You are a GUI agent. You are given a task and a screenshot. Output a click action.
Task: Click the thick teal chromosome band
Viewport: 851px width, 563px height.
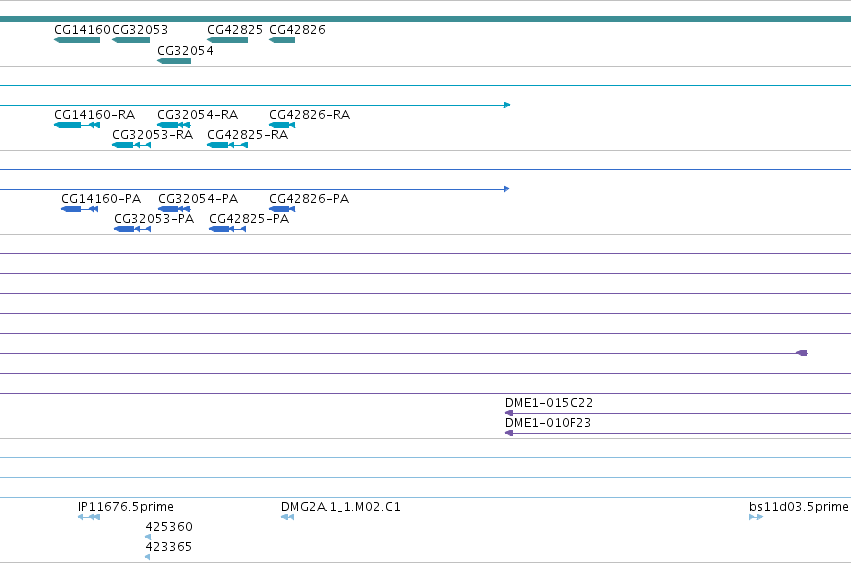pyautogui.click(x=426, y=19)
